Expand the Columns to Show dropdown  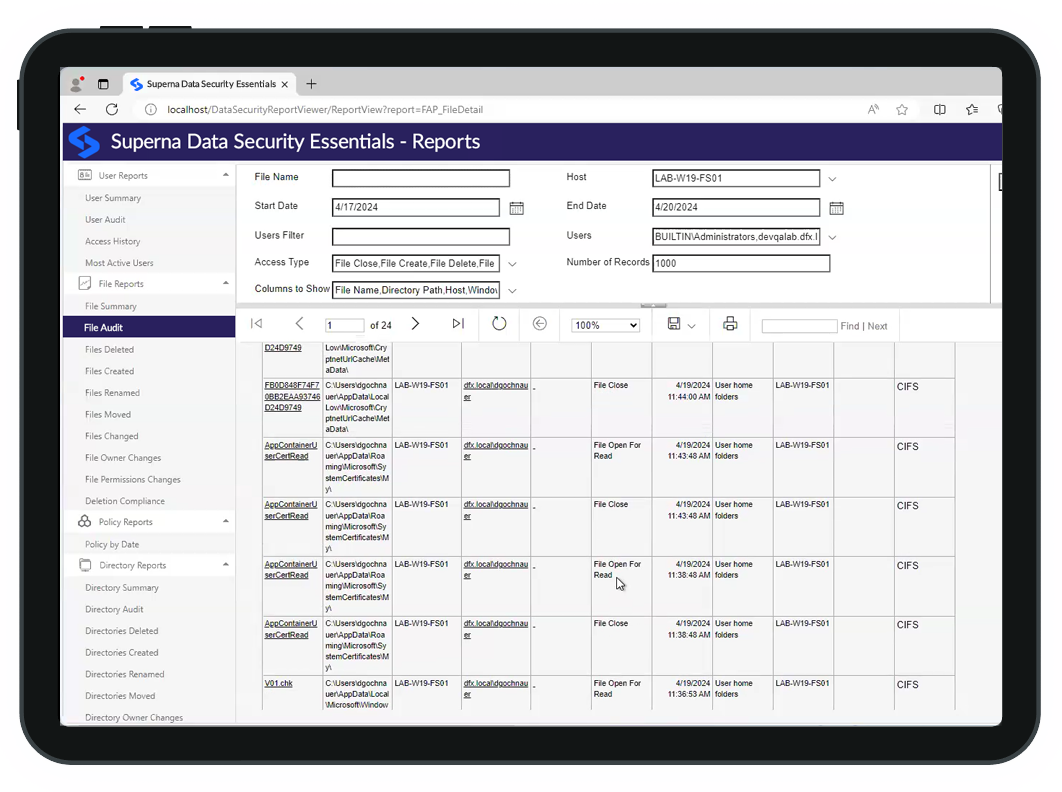click(513, 289)
